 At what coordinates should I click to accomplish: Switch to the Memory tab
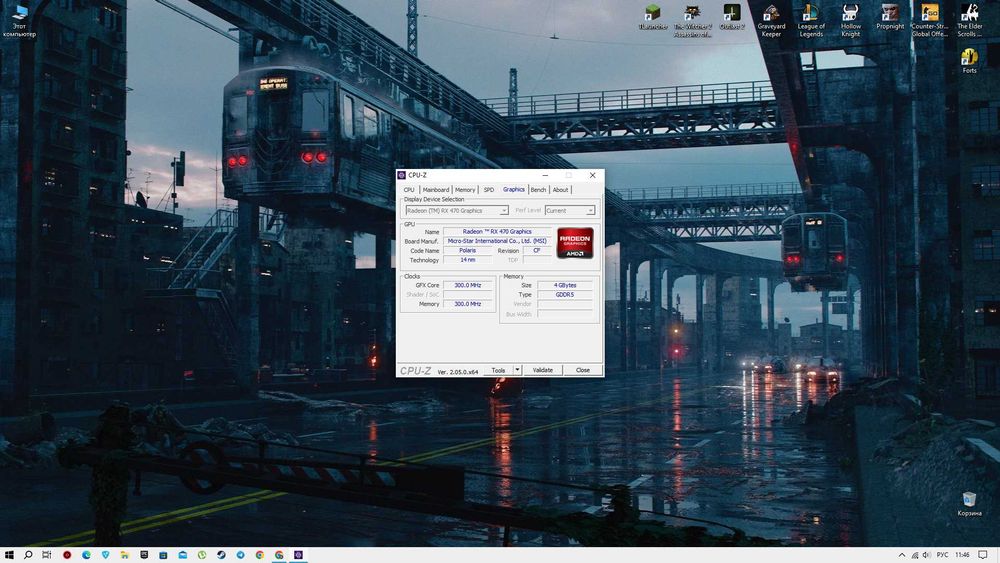[x=465, y=189]
